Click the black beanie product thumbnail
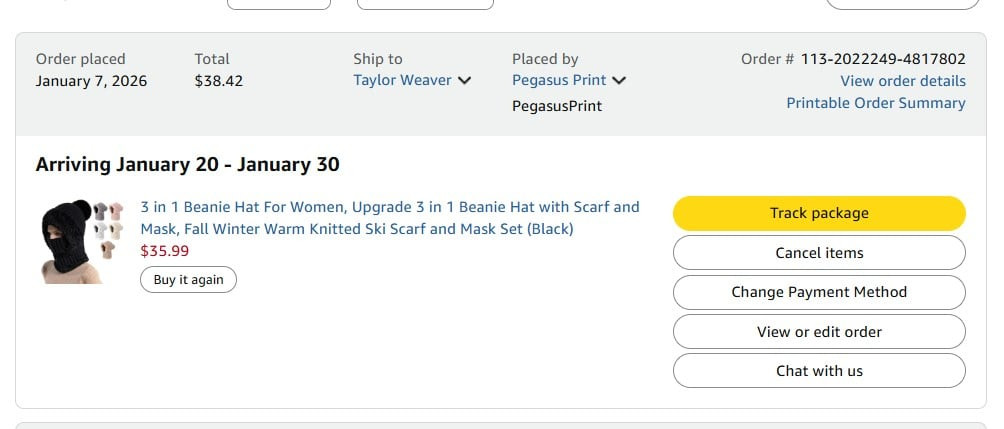This screenshot has height=429, width=1004. pos(81,241)
